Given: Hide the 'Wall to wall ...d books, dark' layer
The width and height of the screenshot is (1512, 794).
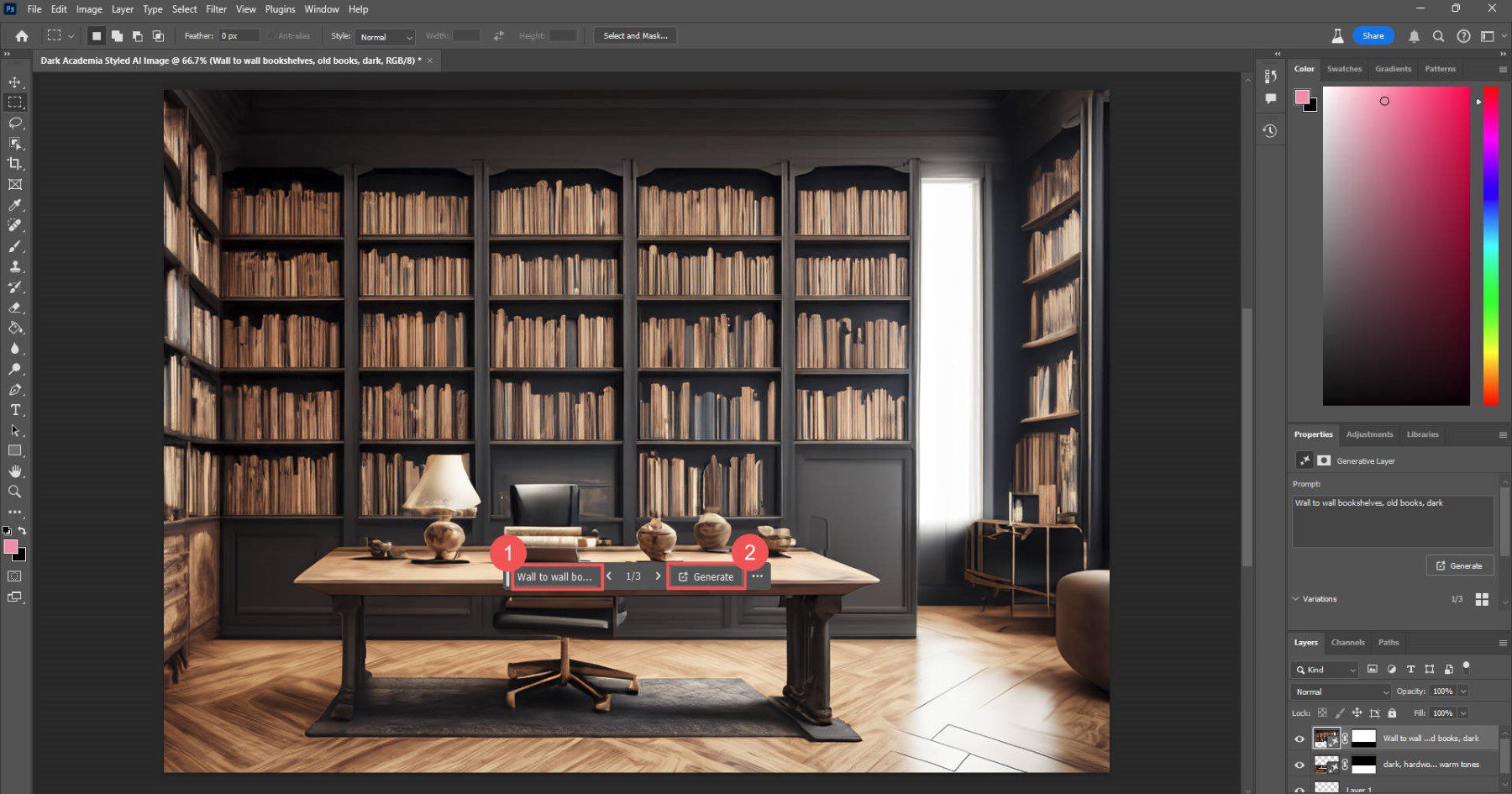Looking at the screenshot, I should [1299, 738].
